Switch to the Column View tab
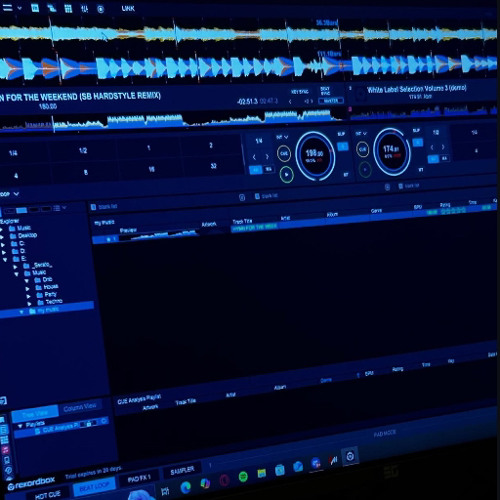This screenshot has height=500, width=500. (x=80, y=407)
